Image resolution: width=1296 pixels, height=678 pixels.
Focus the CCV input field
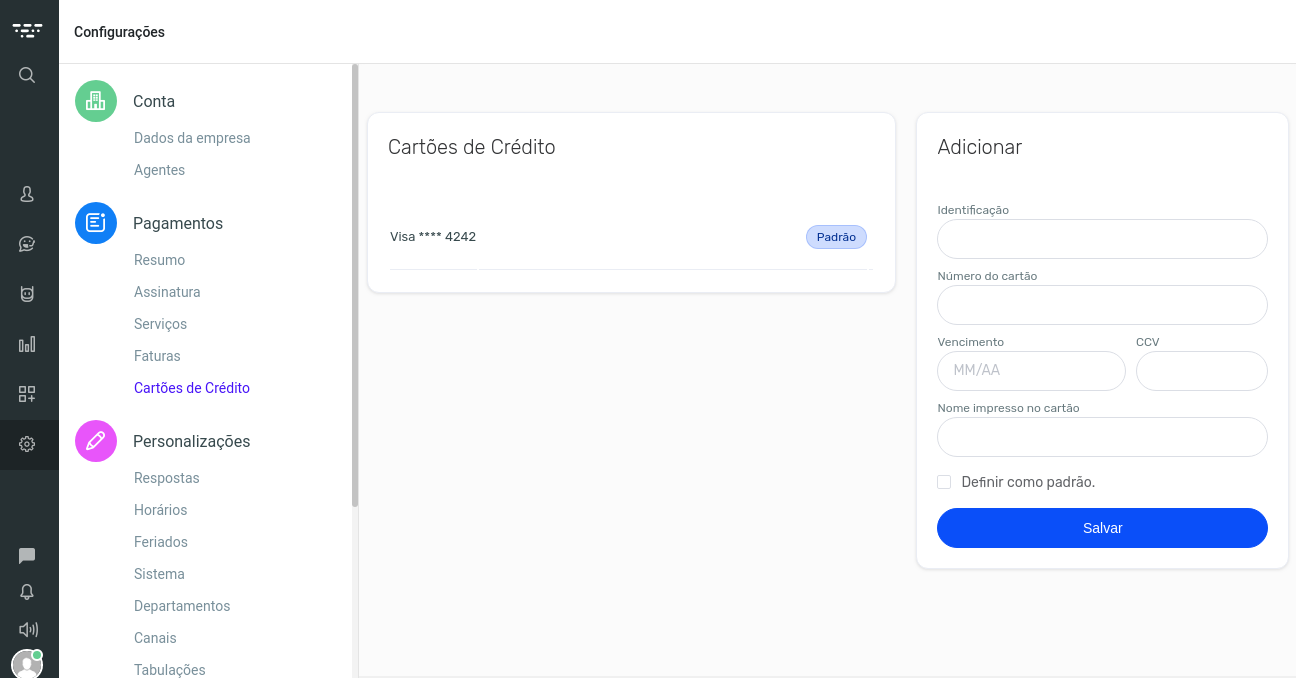point(1202,371)
